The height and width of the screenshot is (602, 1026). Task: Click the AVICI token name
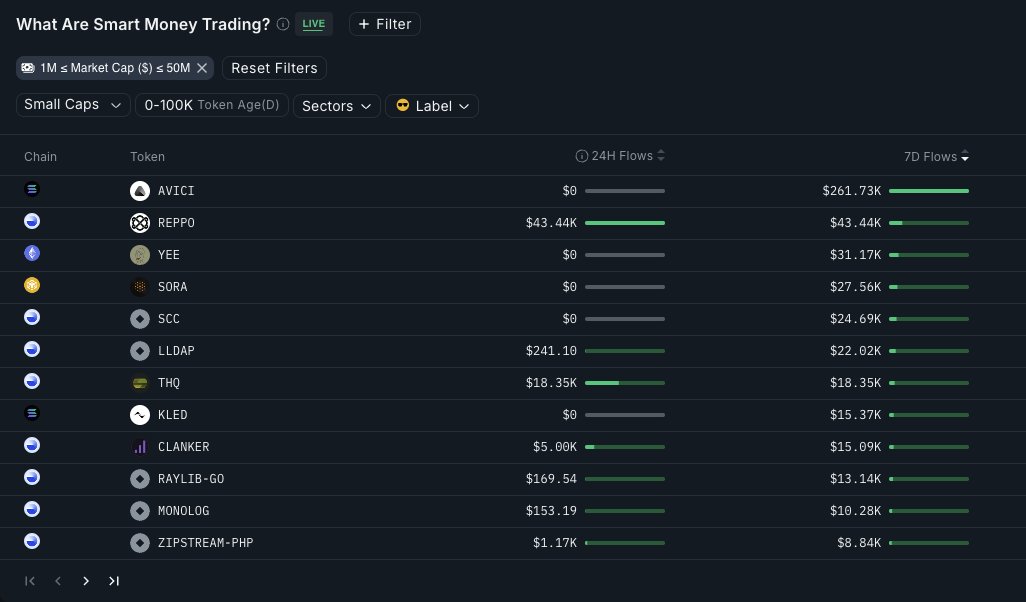176,191
